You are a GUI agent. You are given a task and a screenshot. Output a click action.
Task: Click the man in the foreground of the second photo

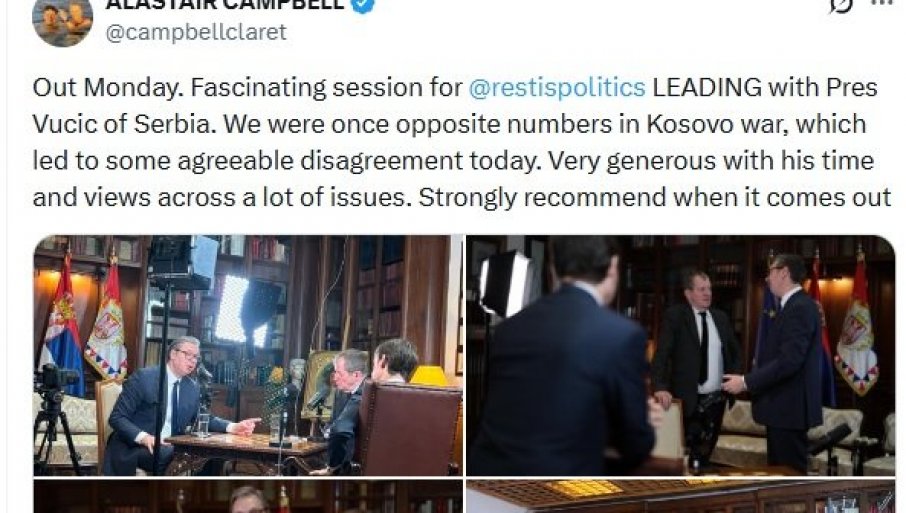563,370
